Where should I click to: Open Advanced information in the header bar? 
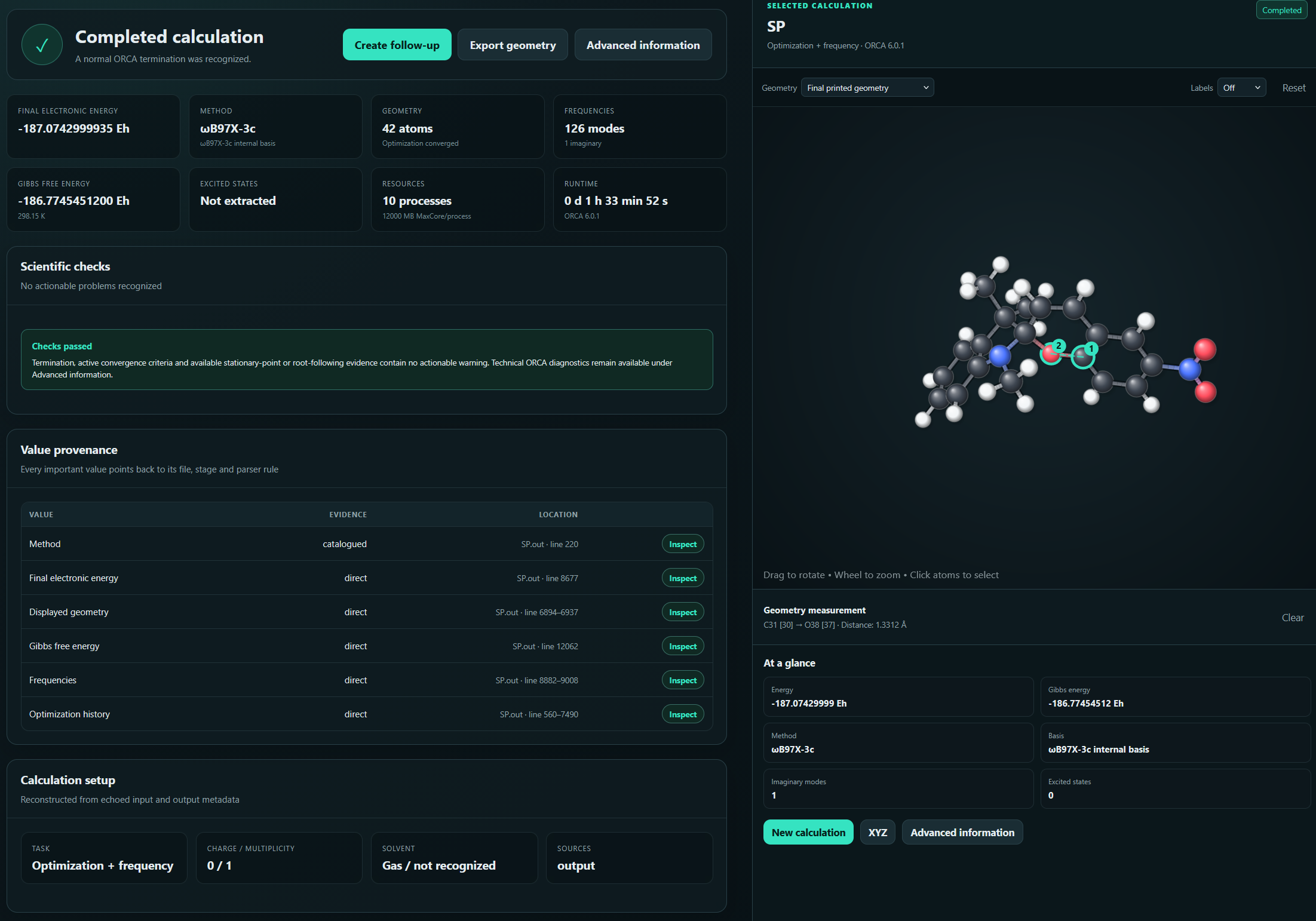pos(643,45)
